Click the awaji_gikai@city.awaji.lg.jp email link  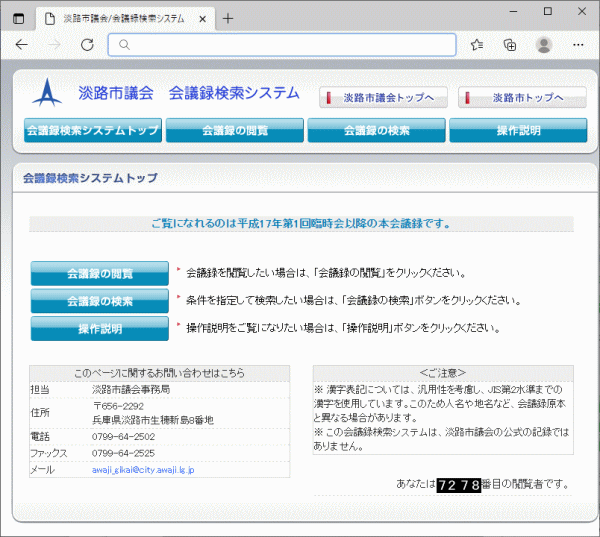pyautogui.click(x=143, y=470)
